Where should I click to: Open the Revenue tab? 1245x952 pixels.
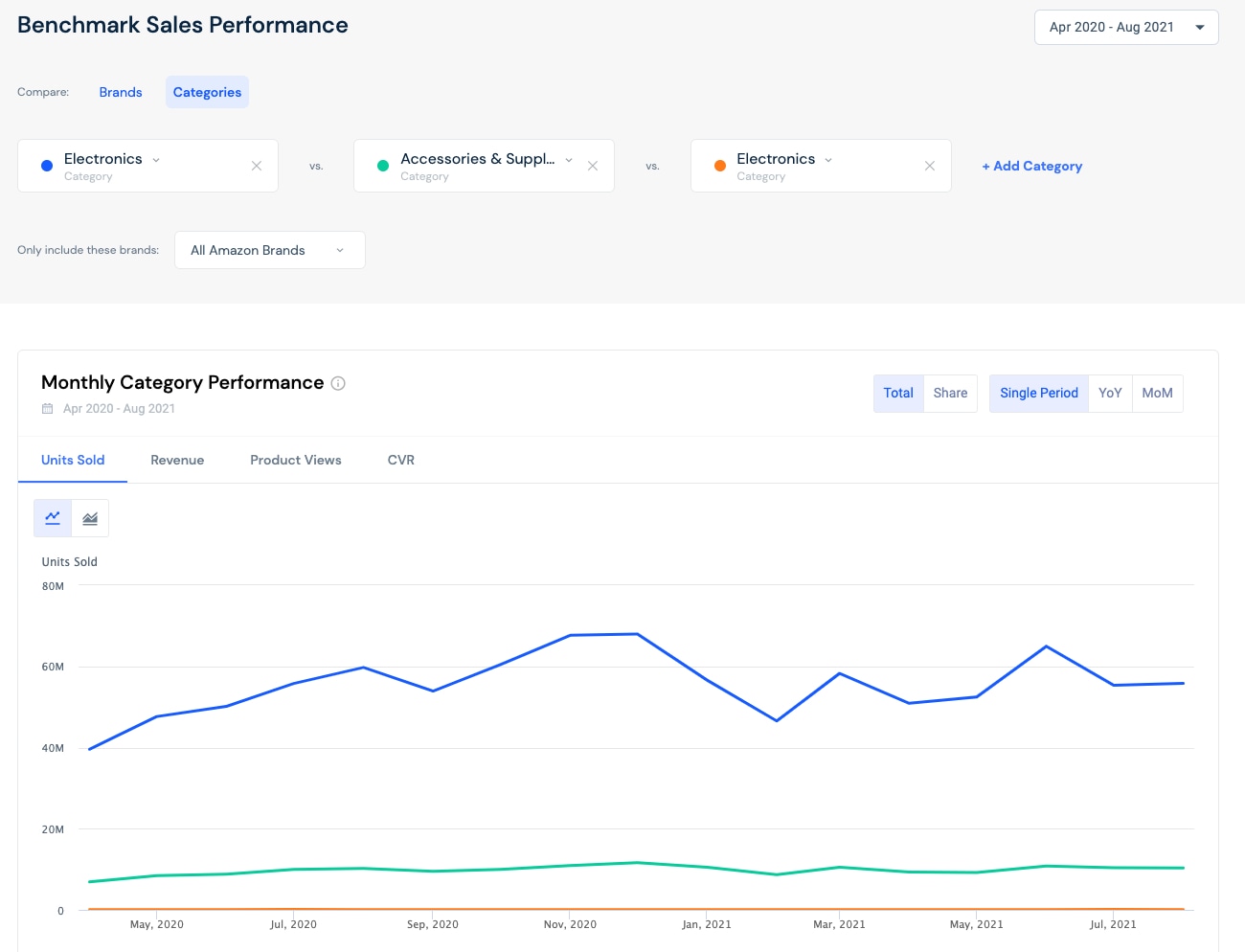pyautogui.click(x=177, y=460)
